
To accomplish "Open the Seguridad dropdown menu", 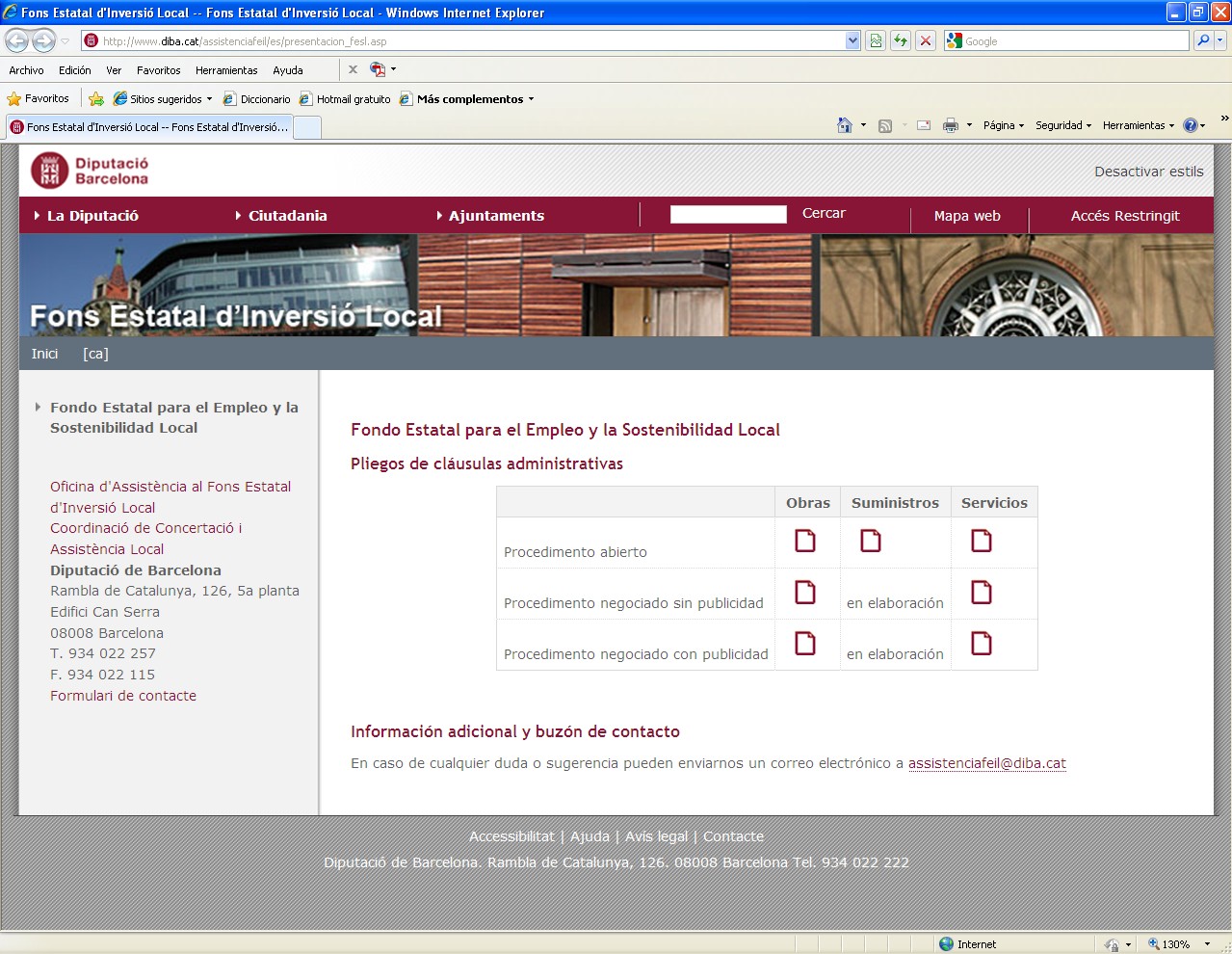I will coord(1063,125).
